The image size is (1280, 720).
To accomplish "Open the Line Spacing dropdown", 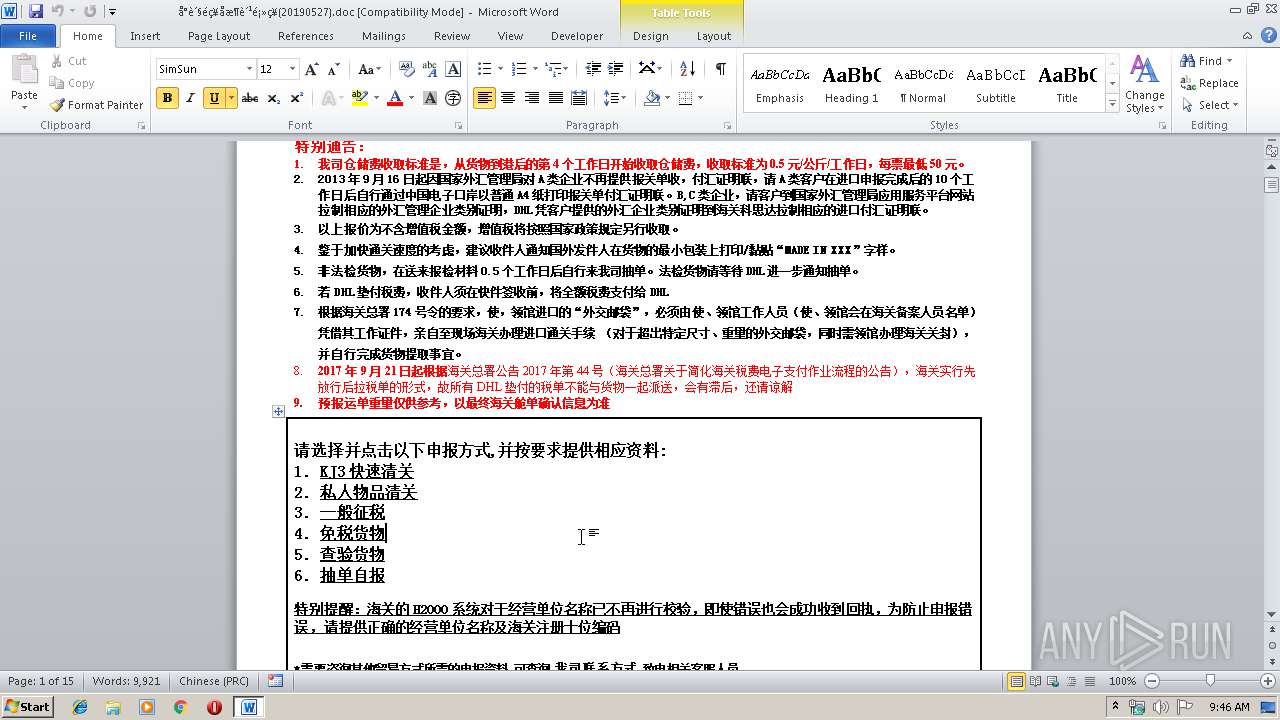I will pos(615,98).
